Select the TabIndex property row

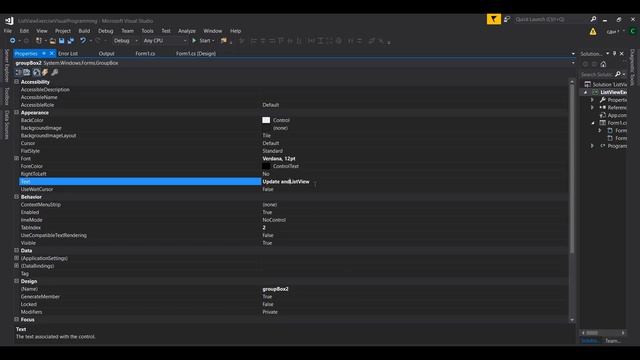tap(292, 228)
